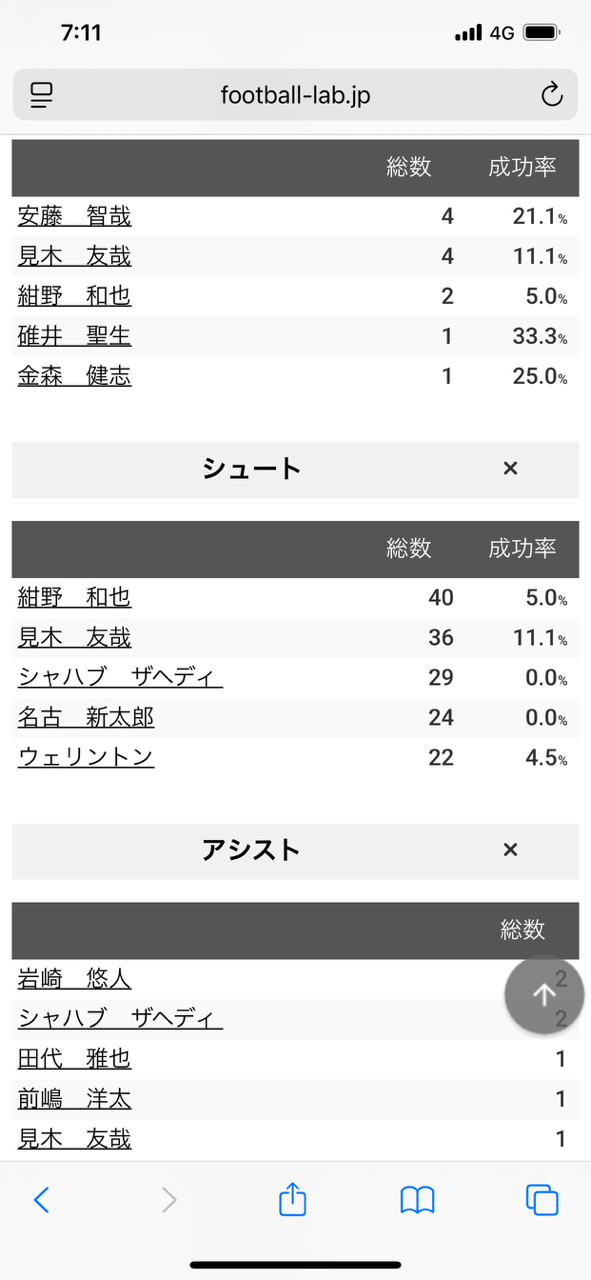Viewport: 591px width, 1280px height.
Task: Open player link 前嶋 洋太
Action: (75, 1099)
